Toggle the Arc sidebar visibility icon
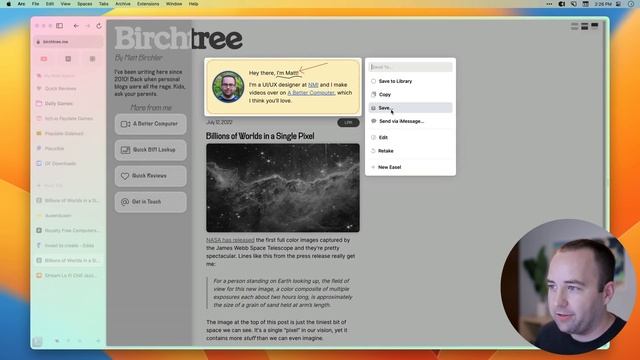Screen dimensions: 640x360 tap(60, 26)
